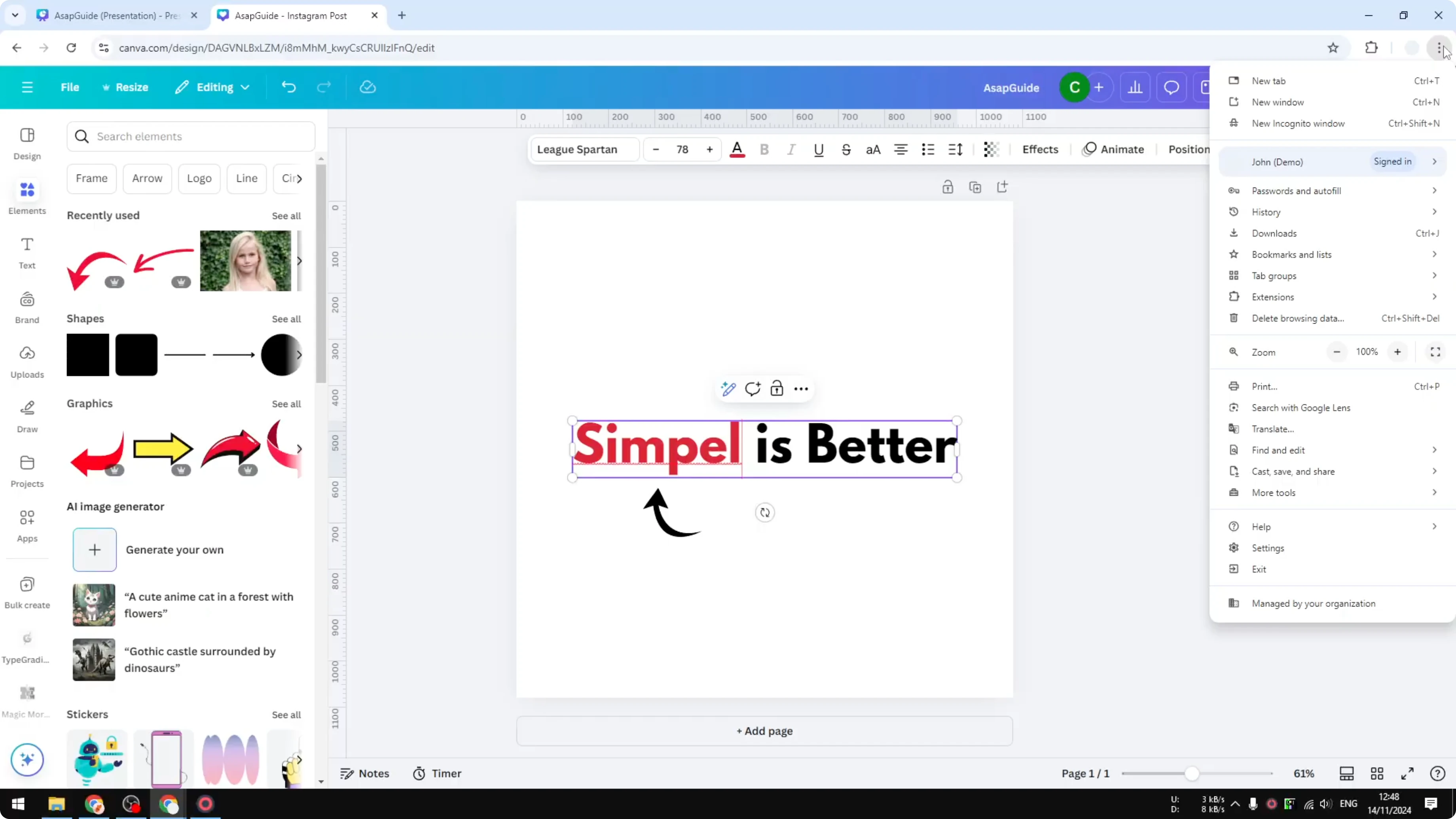
Task: Apply strikethrough to the selected text
Action: pyautogui.click(x=846, y=149)
